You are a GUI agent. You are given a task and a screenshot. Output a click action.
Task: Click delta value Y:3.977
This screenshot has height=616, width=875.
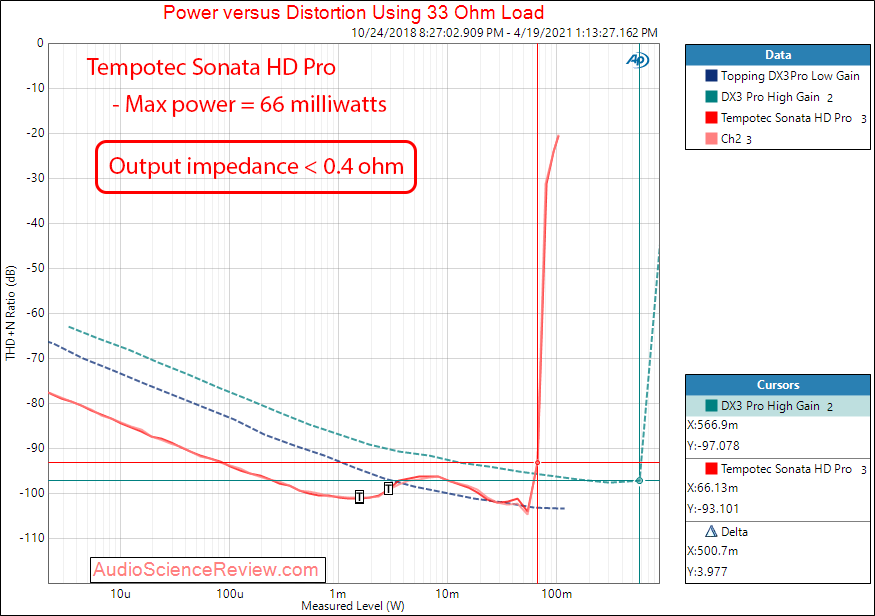point(707,572)
